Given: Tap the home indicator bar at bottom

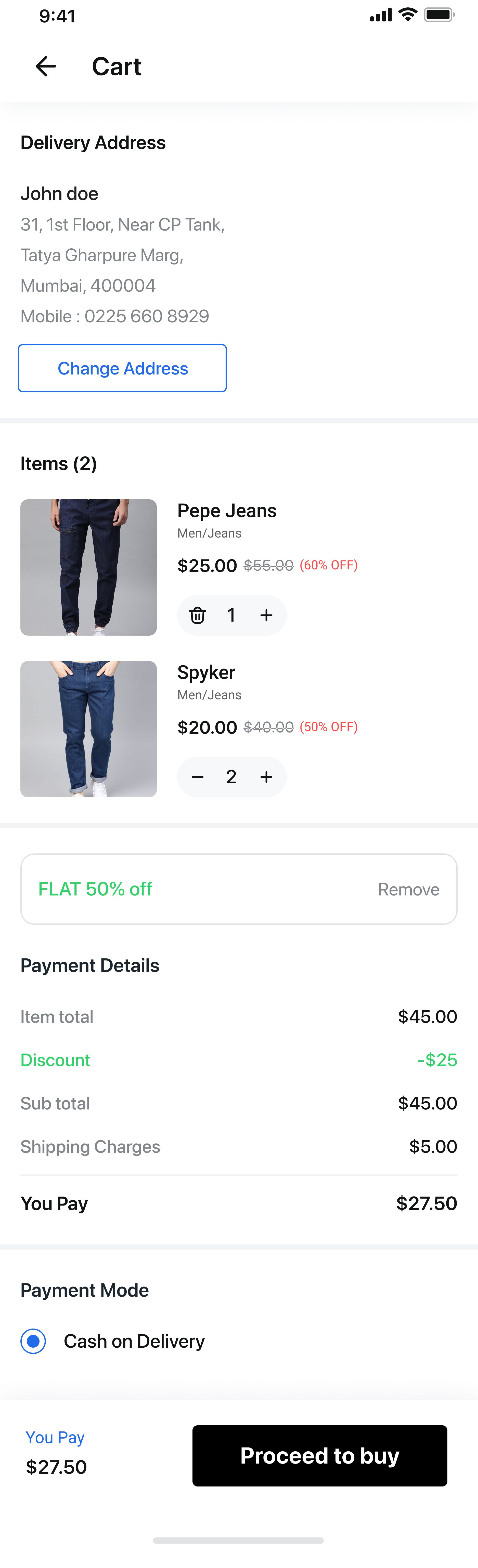Looking at the screenshot, I should tap(238, 1540).
